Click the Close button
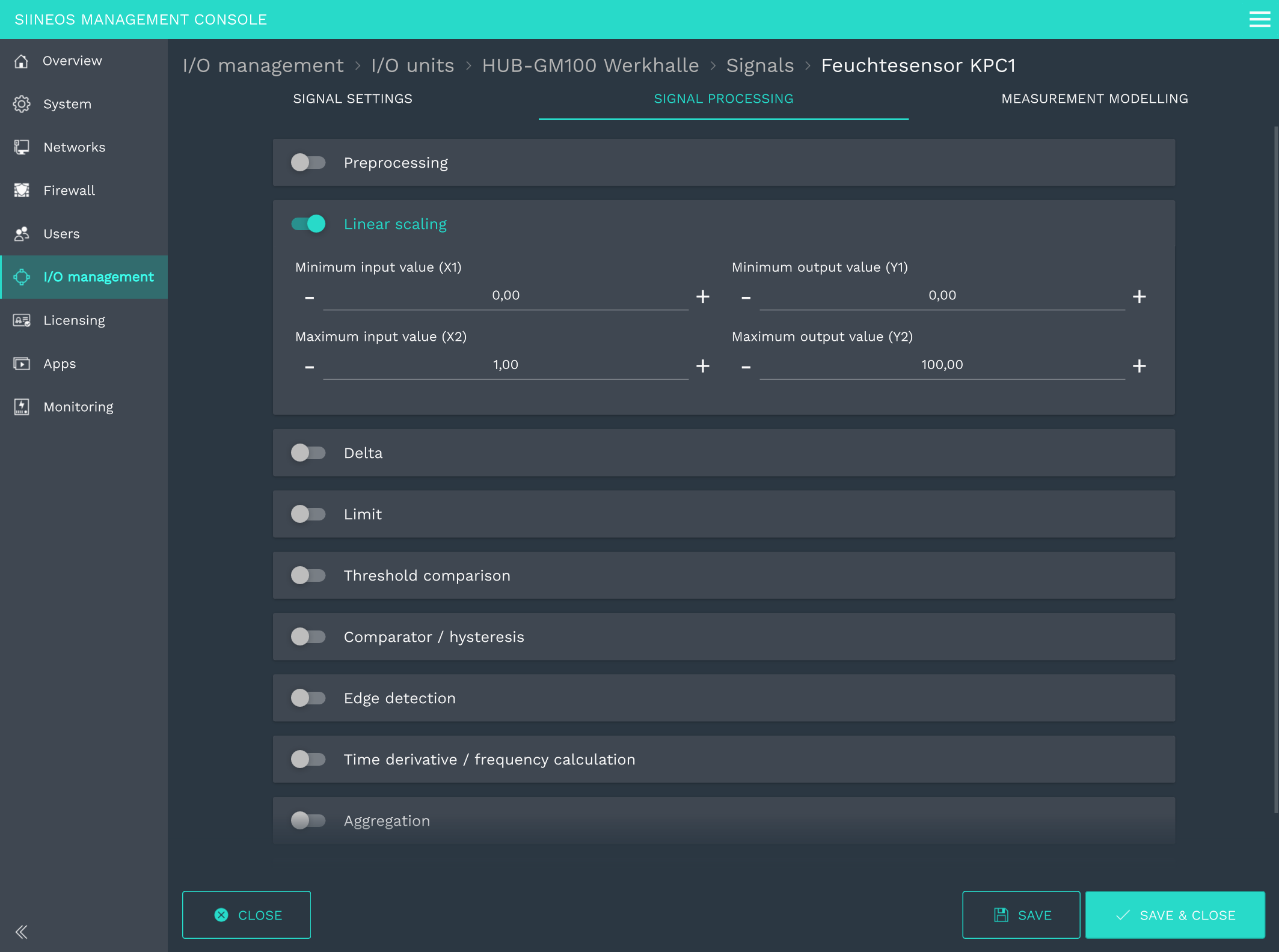Viewport: 1279px width, 952px height. pos(247,915)
